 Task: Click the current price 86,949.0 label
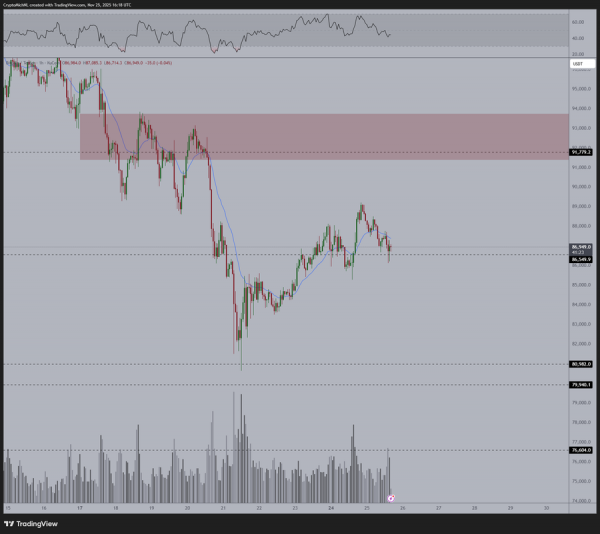click(x=581, y=247)
